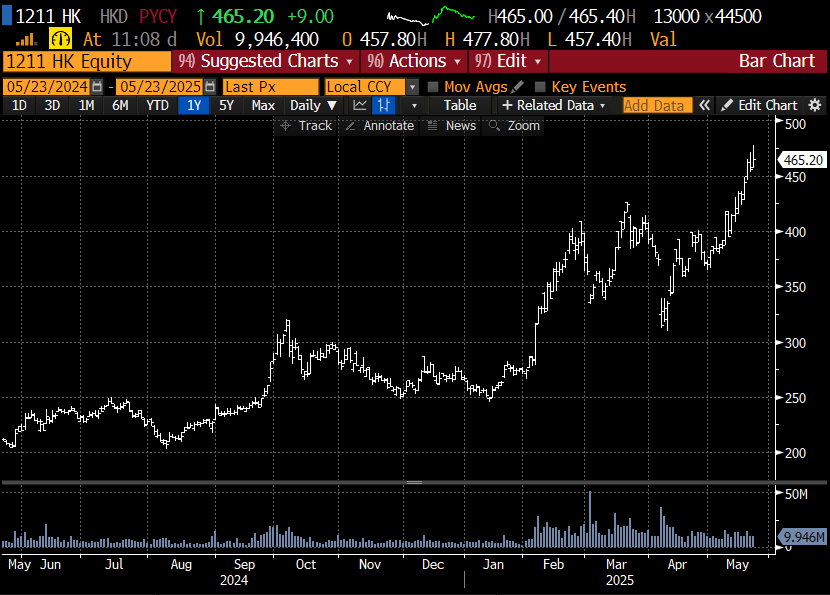
Task: Activate the Zoom magnifier tool
Action: click(x=514, y=125)
